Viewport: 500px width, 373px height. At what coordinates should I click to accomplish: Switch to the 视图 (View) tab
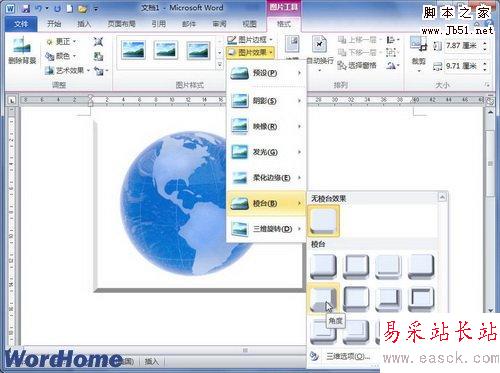(249, 24)
